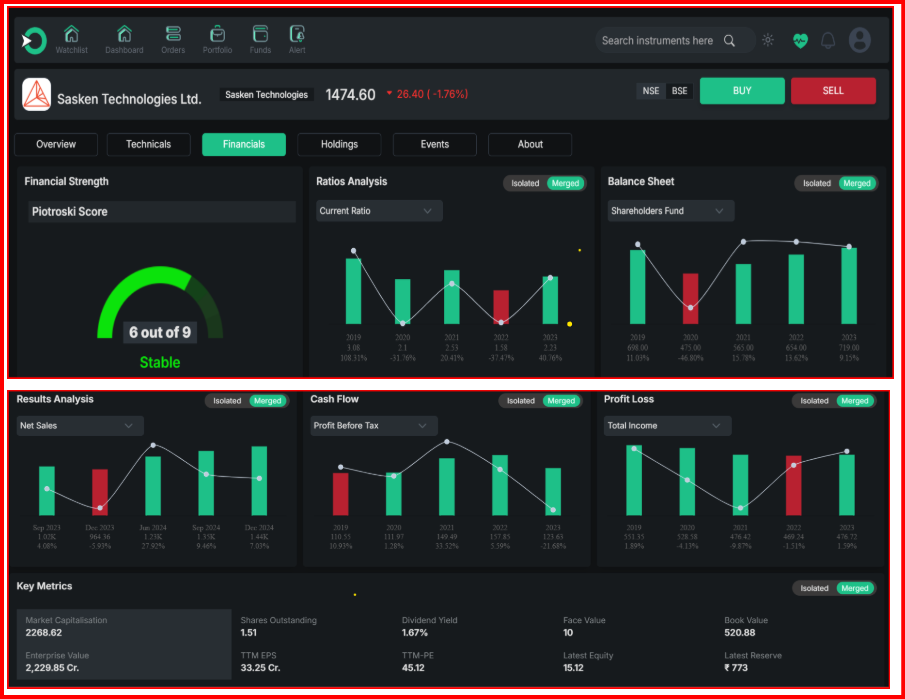This screenshot has height=699, width=905.
Task: Click the red 2022 Current Ratio bar
Action: coord(501,307)
